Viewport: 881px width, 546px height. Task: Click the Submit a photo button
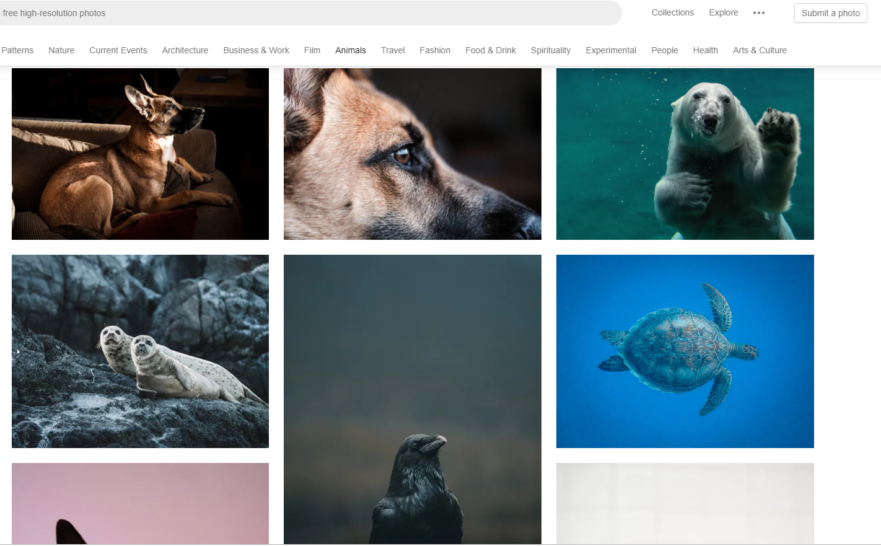point(830,13)
